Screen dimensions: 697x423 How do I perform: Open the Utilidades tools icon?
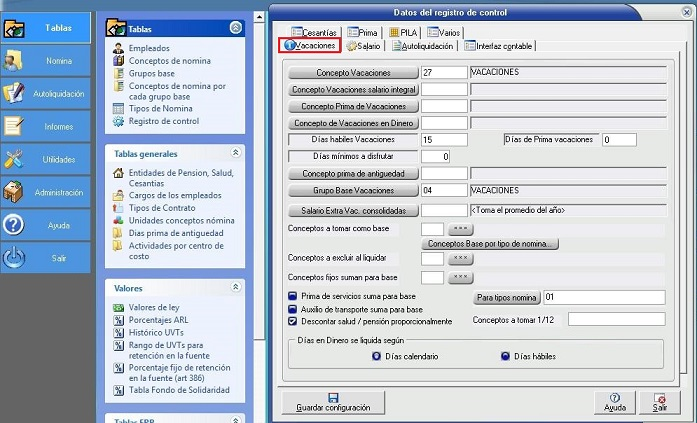click(14, 160)
